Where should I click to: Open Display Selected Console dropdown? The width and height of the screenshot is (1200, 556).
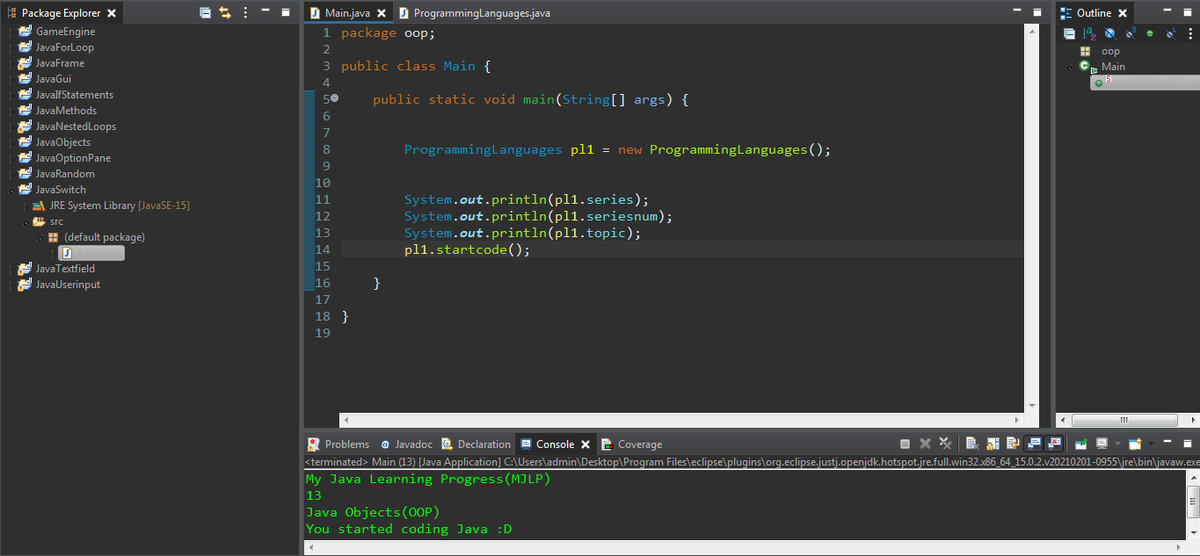click(x=1117, y=444)
